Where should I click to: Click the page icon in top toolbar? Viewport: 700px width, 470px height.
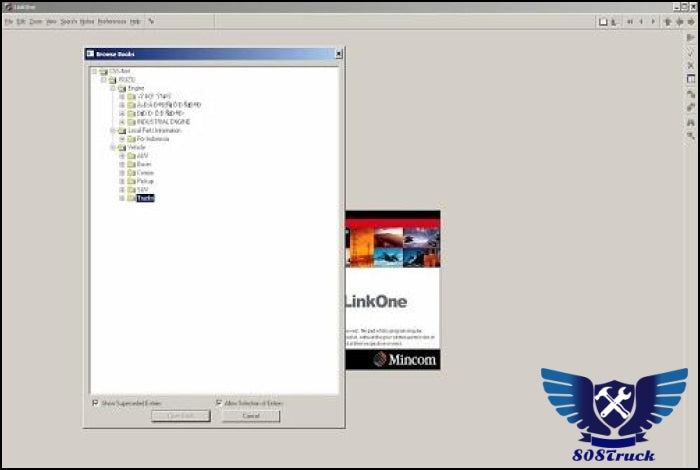[x=603, y=21]
